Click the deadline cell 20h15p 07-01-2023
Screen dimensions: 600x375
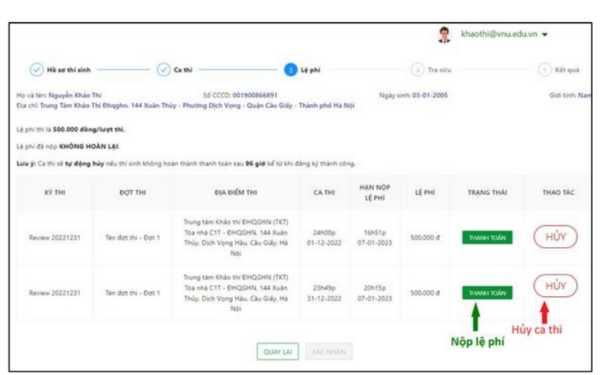(375, 293)
